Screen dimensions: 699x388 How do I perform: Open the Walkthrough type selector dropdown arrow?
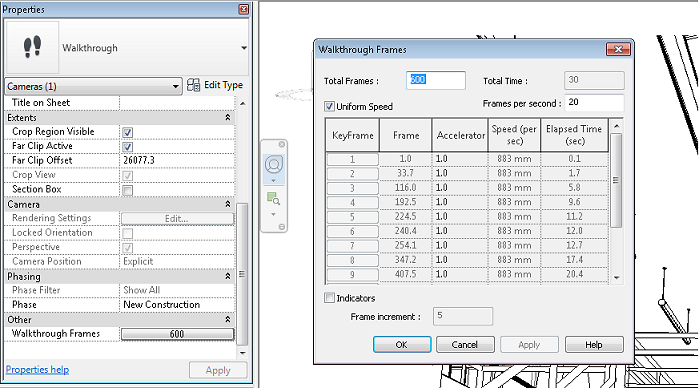[x=244, y=48]
